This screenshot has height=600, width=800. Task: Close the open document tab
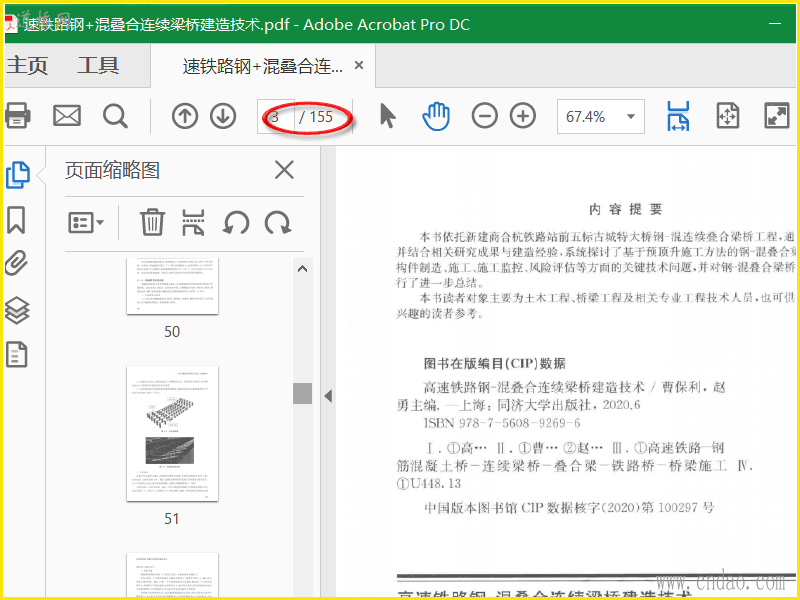pos(359,65)
